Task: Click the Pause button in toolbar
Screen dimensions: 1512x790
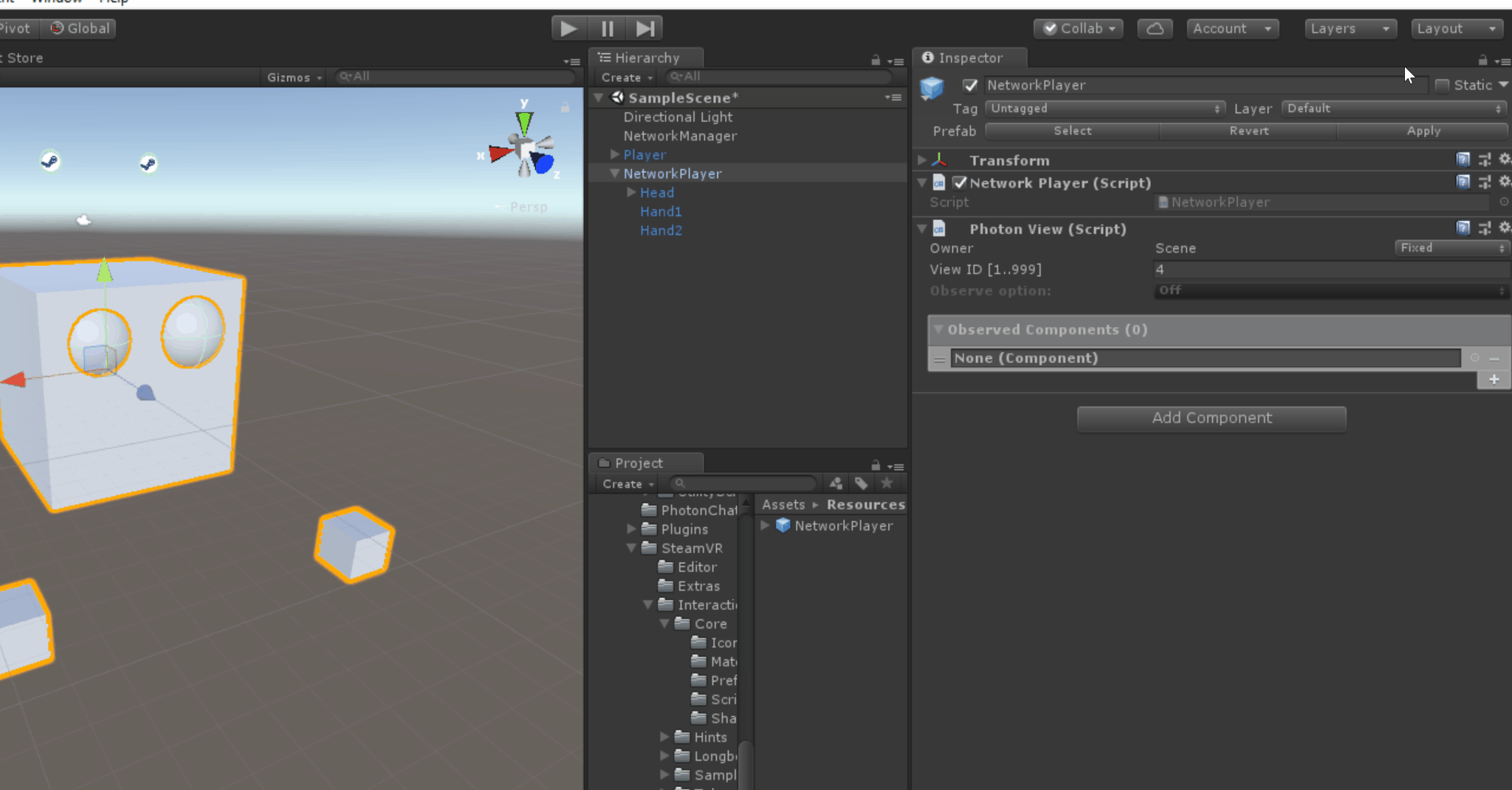Action: pos(607,29)
